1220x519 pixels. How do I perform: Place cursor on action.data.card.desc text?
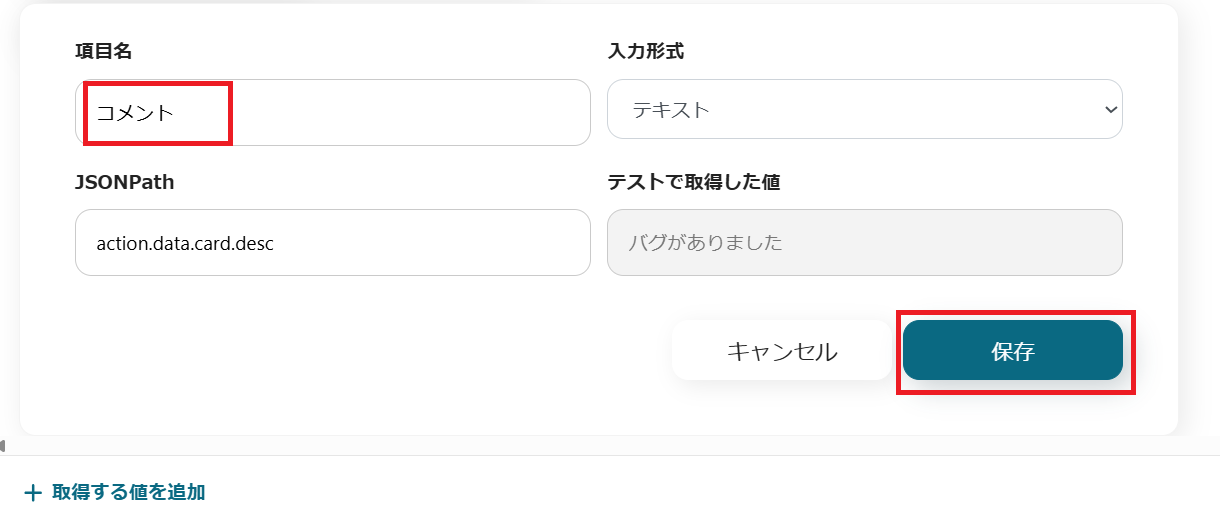(185, 243)
